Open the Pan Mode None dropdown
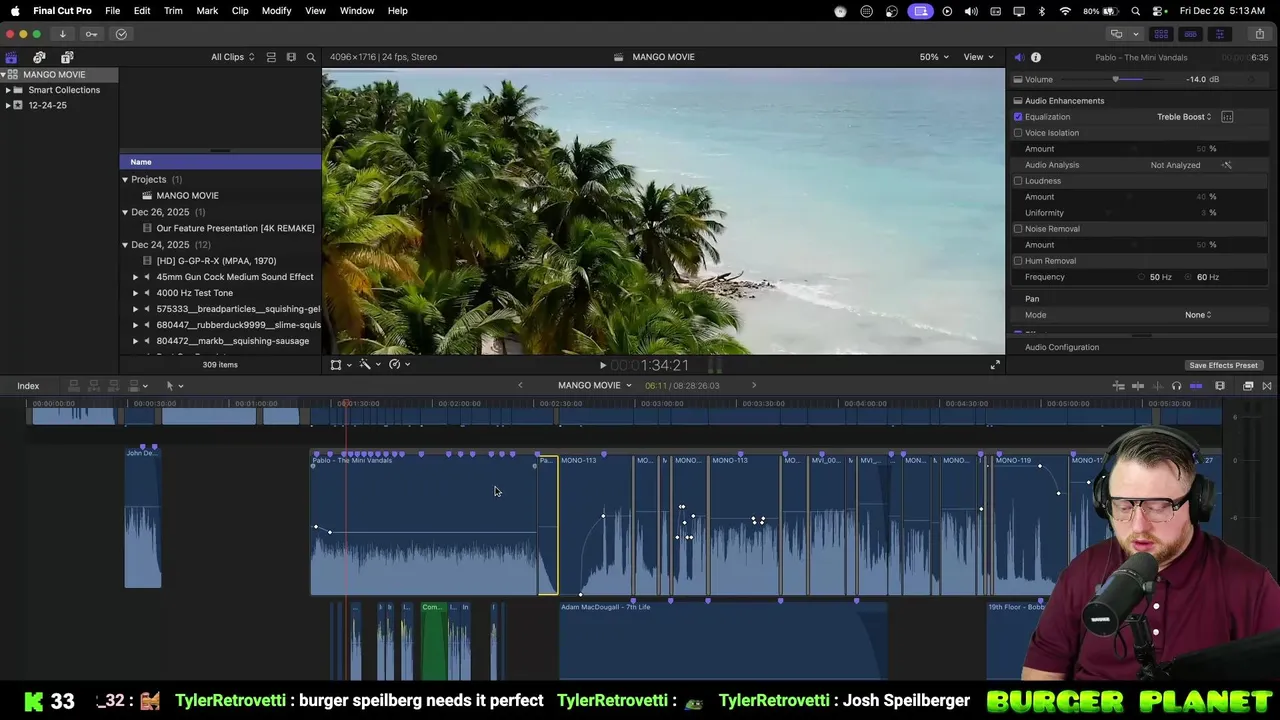 click(1198, 315)
